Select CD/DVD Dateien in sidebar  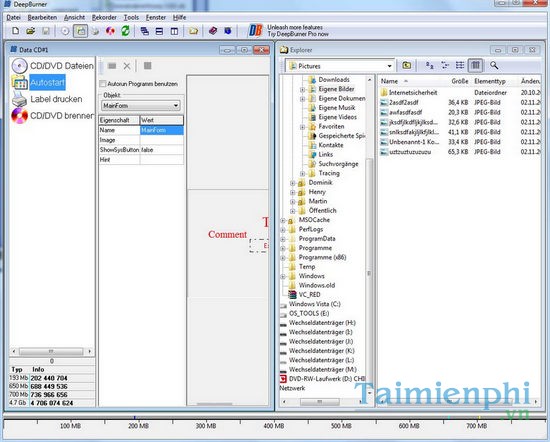coord(53,66)
